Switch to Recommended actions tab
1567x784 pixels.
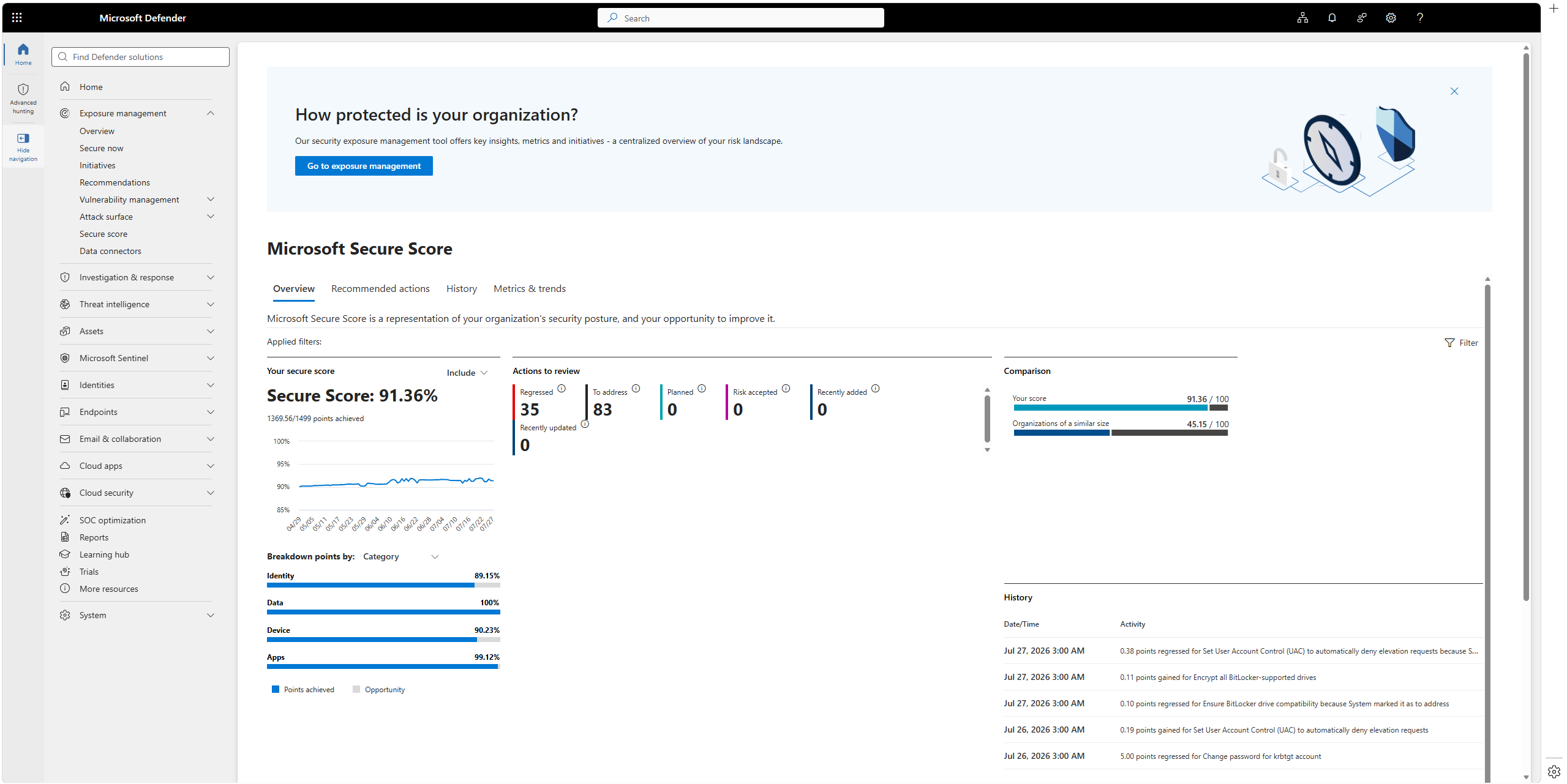coord(380,289)
